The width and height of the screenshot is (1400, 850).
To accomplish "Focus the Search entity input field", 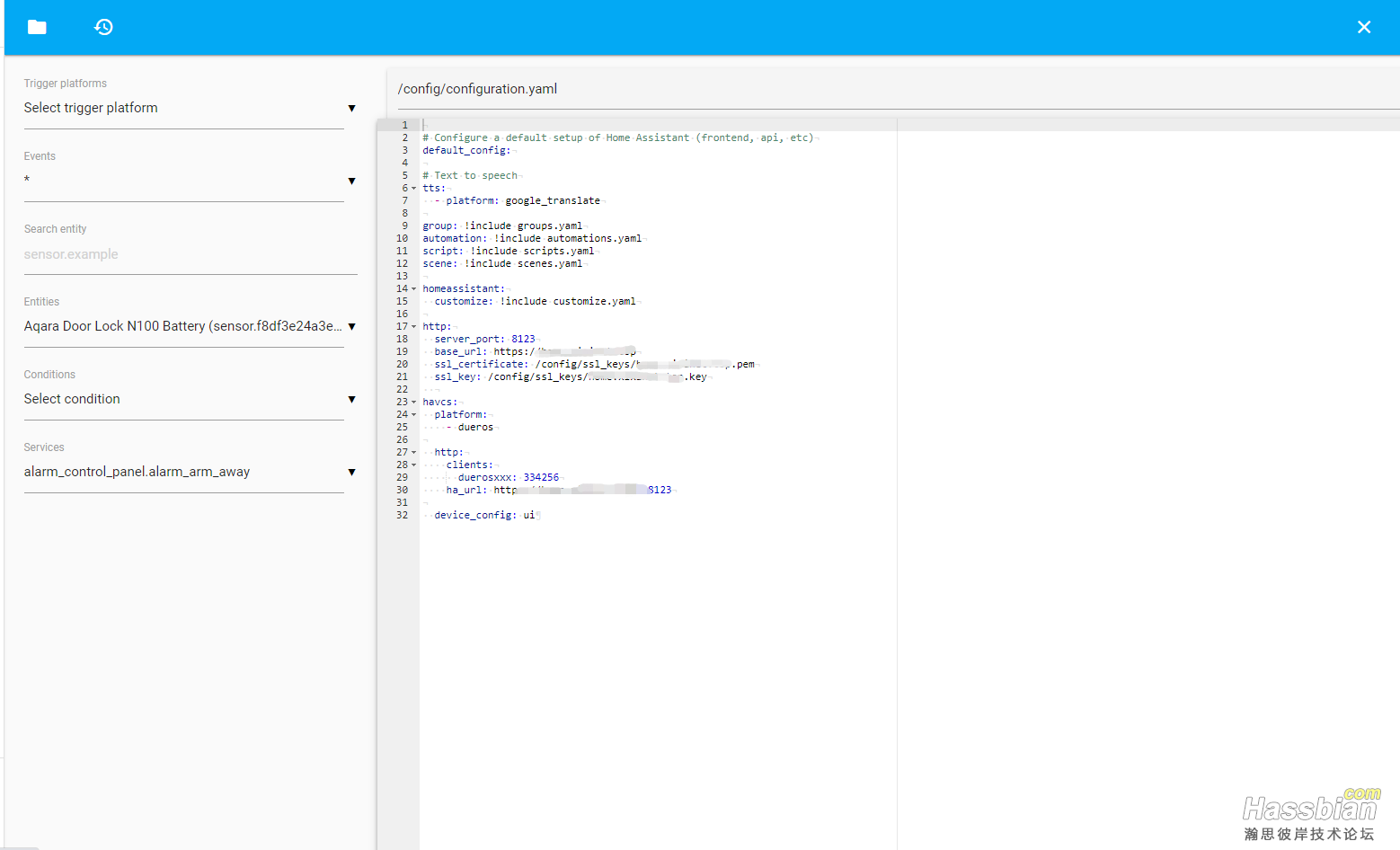I will coord(191,254).
